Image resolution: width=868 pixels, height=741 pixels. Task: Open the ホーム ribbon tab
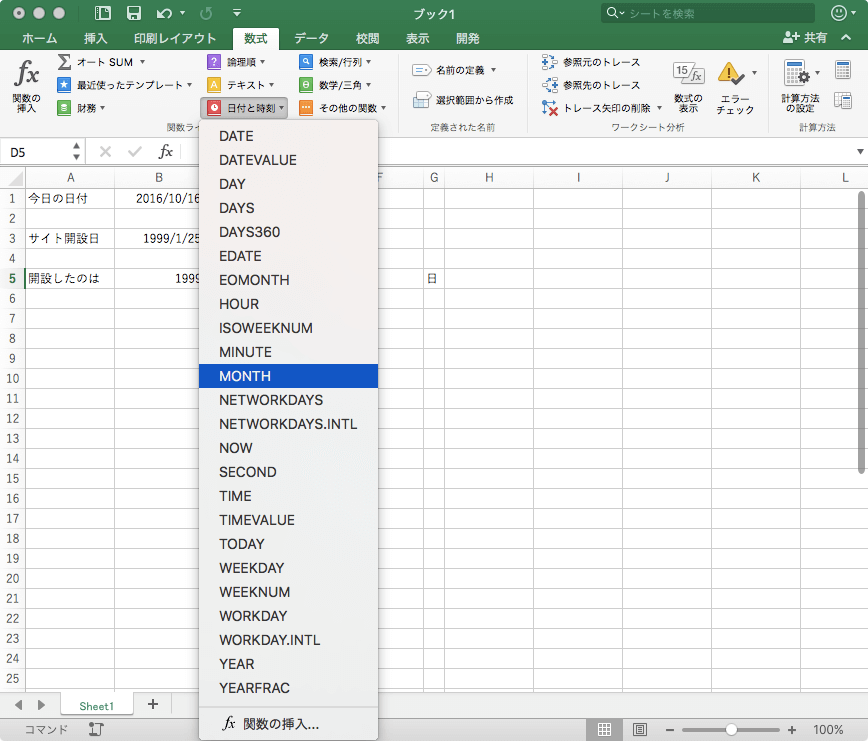tap(39, 38)
